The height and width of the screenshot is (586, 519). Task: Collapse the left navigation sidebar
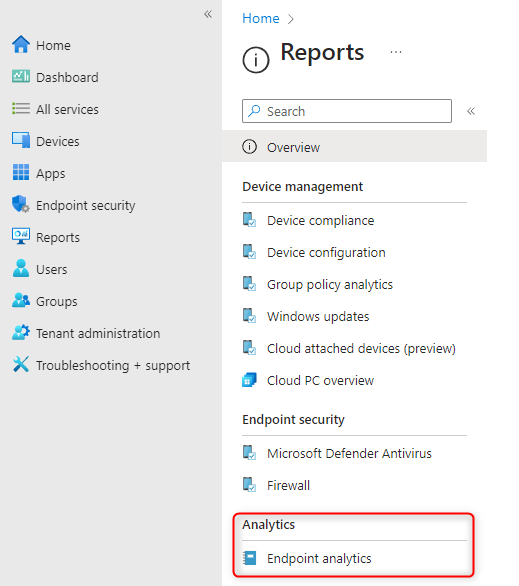208,15
